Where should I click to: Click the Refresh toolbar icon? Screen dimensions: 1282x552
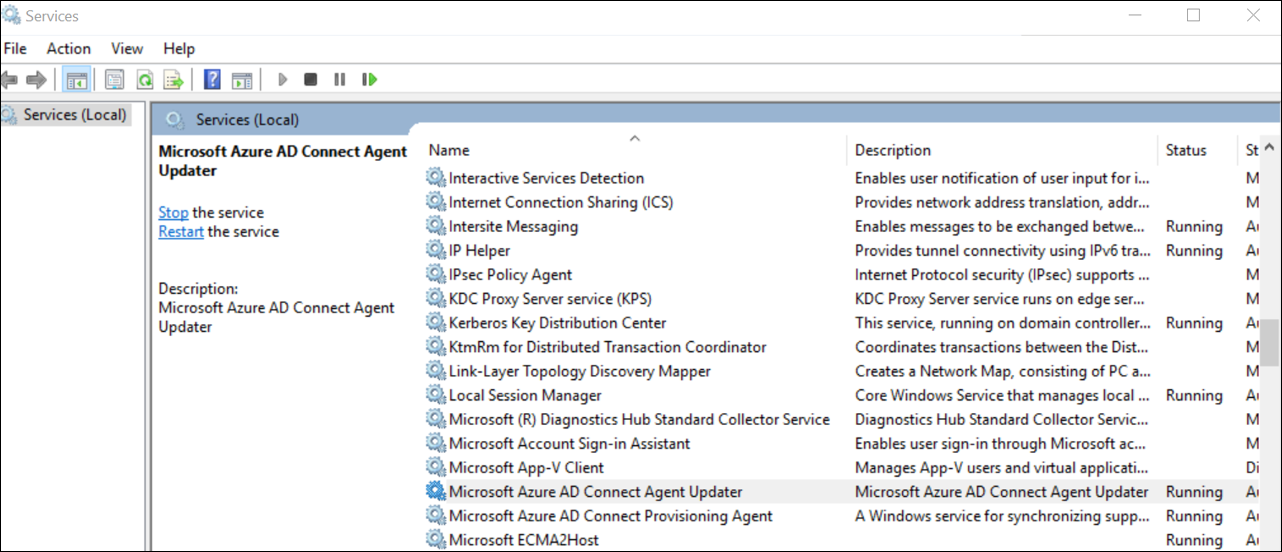coord(144,79)
